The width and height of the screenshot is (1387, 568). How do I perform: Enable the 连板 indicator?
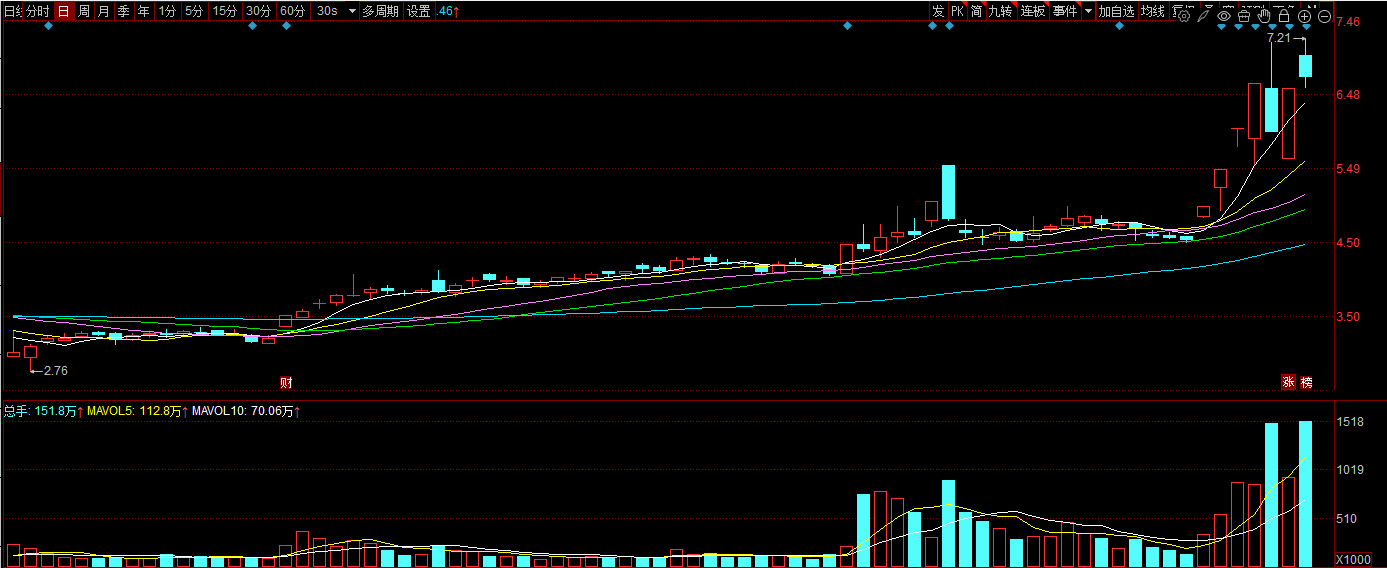click(1033, 11)
